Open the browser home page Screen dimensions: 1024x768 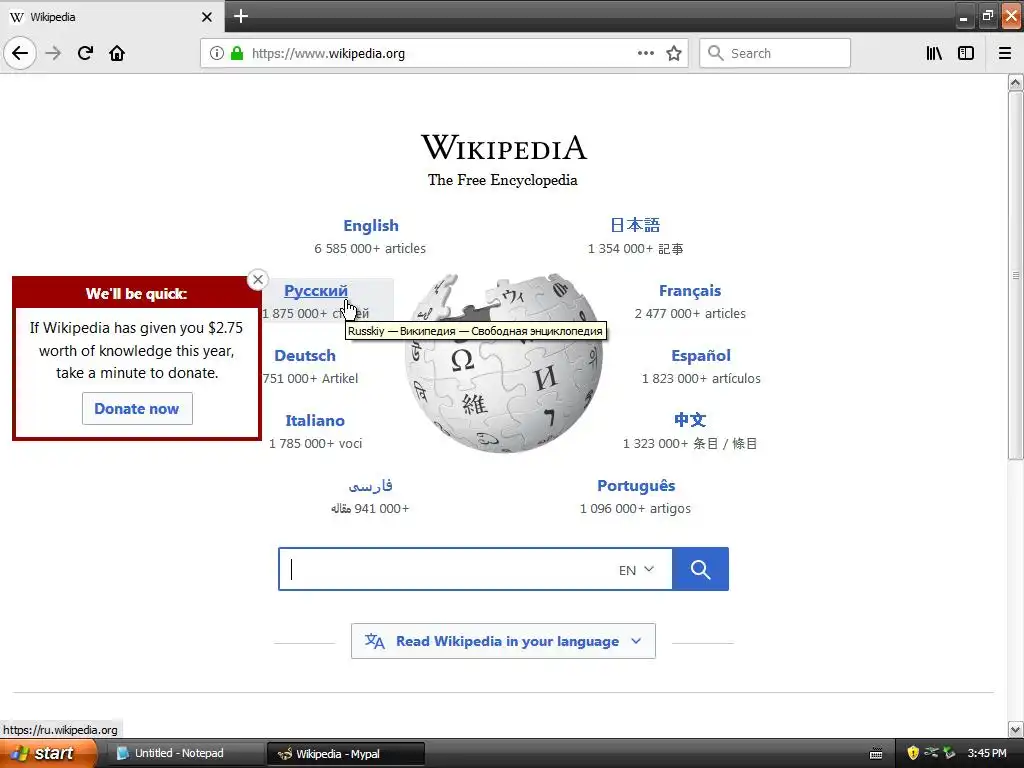point(117,53)
